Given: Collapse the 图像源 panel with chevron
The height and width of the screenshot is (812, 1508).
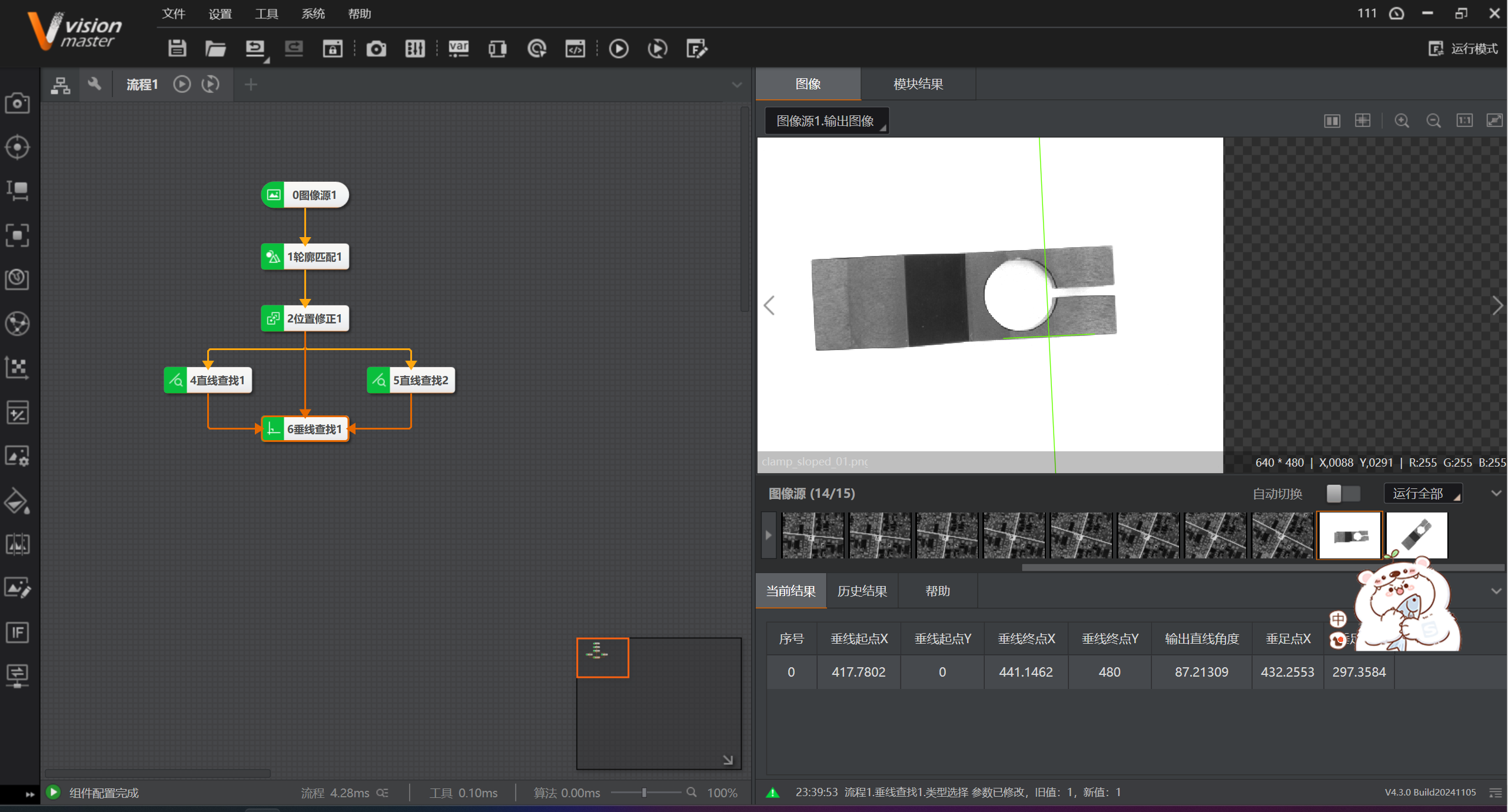Looking at the screenshot, I should pos(1496,493).
